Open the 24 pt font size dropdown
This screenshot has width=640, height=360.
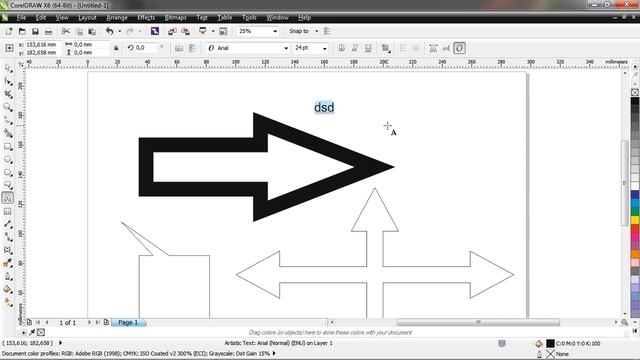324,48
